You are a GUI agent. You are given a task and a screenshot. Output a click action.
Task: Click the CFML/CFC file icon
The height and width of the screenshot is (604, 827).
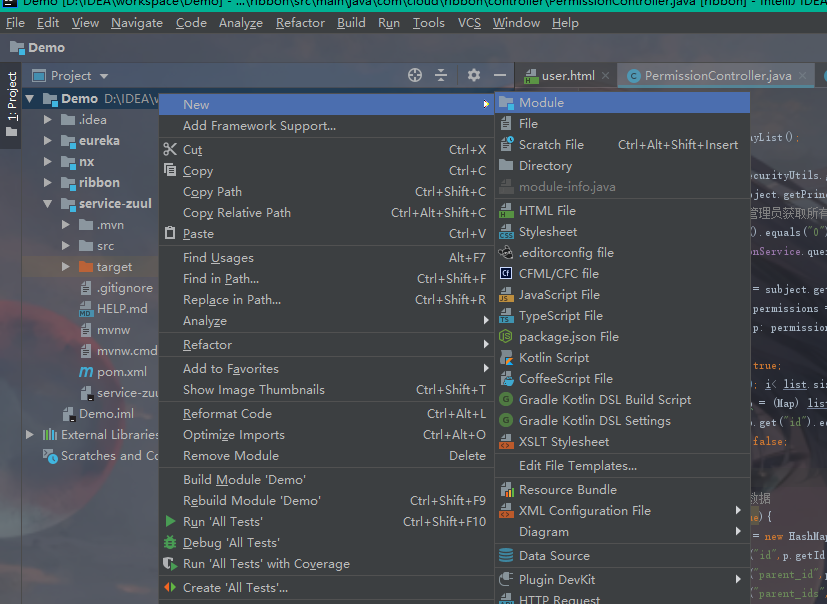(x=506, y=273)
